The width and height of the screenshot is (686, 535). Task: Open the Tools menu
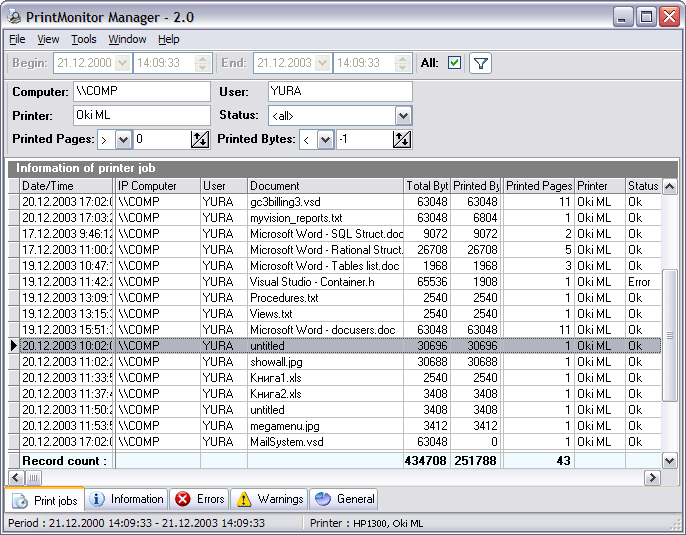pyautogui.click(x=84, y=39)
